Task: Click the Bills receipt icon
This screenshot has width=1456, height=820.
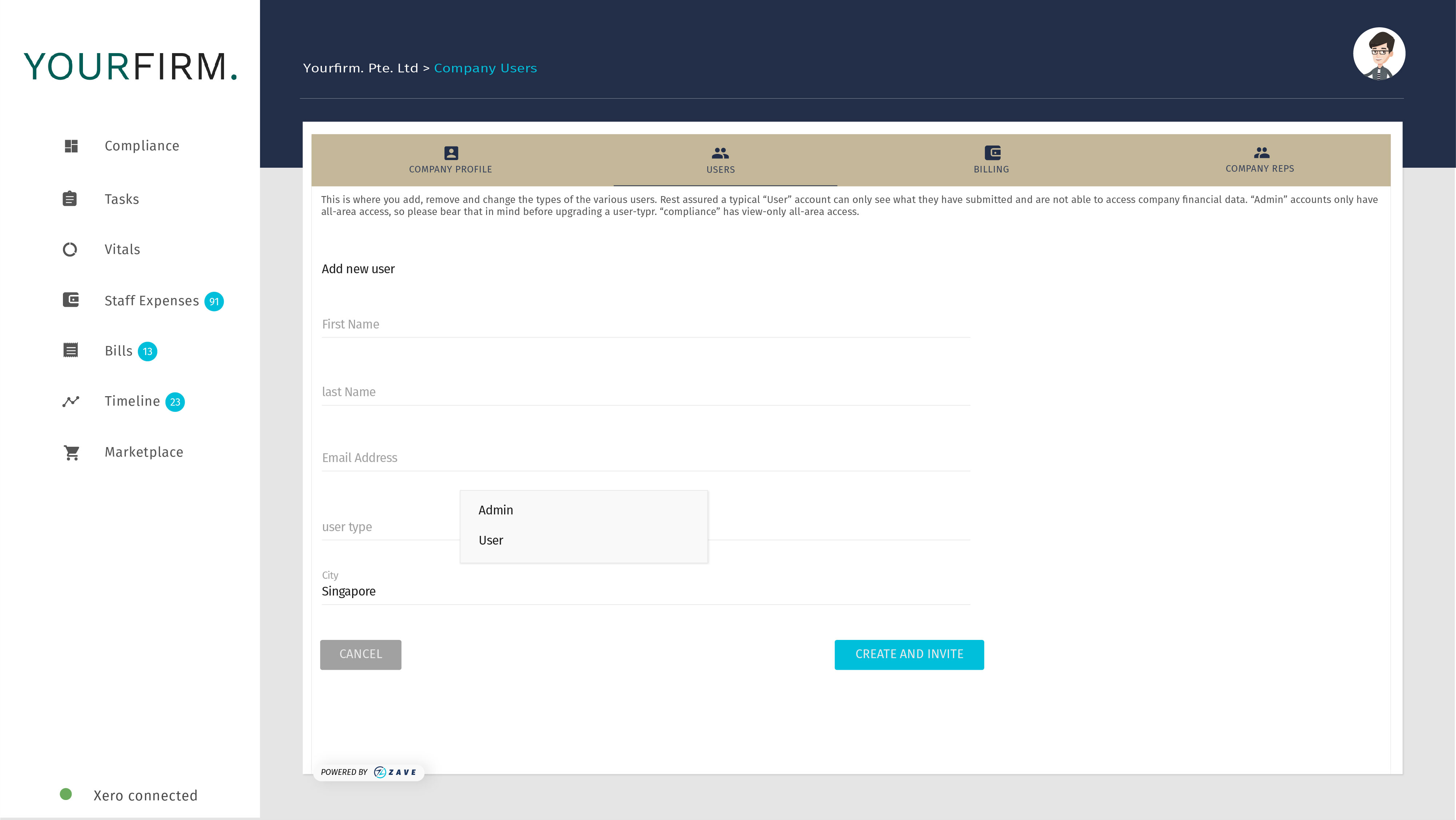Action: point(71,350)
